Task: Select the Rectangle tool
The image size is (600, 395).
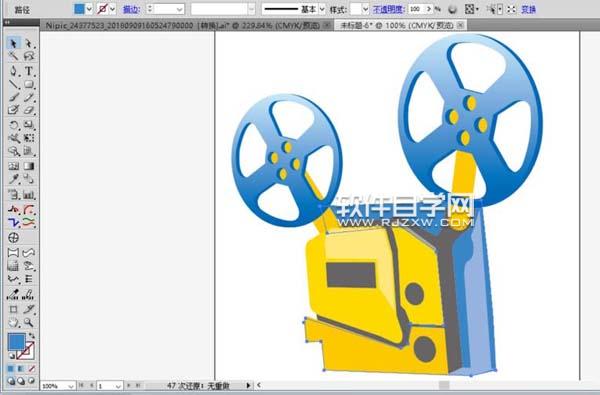Action: point(29,84)
